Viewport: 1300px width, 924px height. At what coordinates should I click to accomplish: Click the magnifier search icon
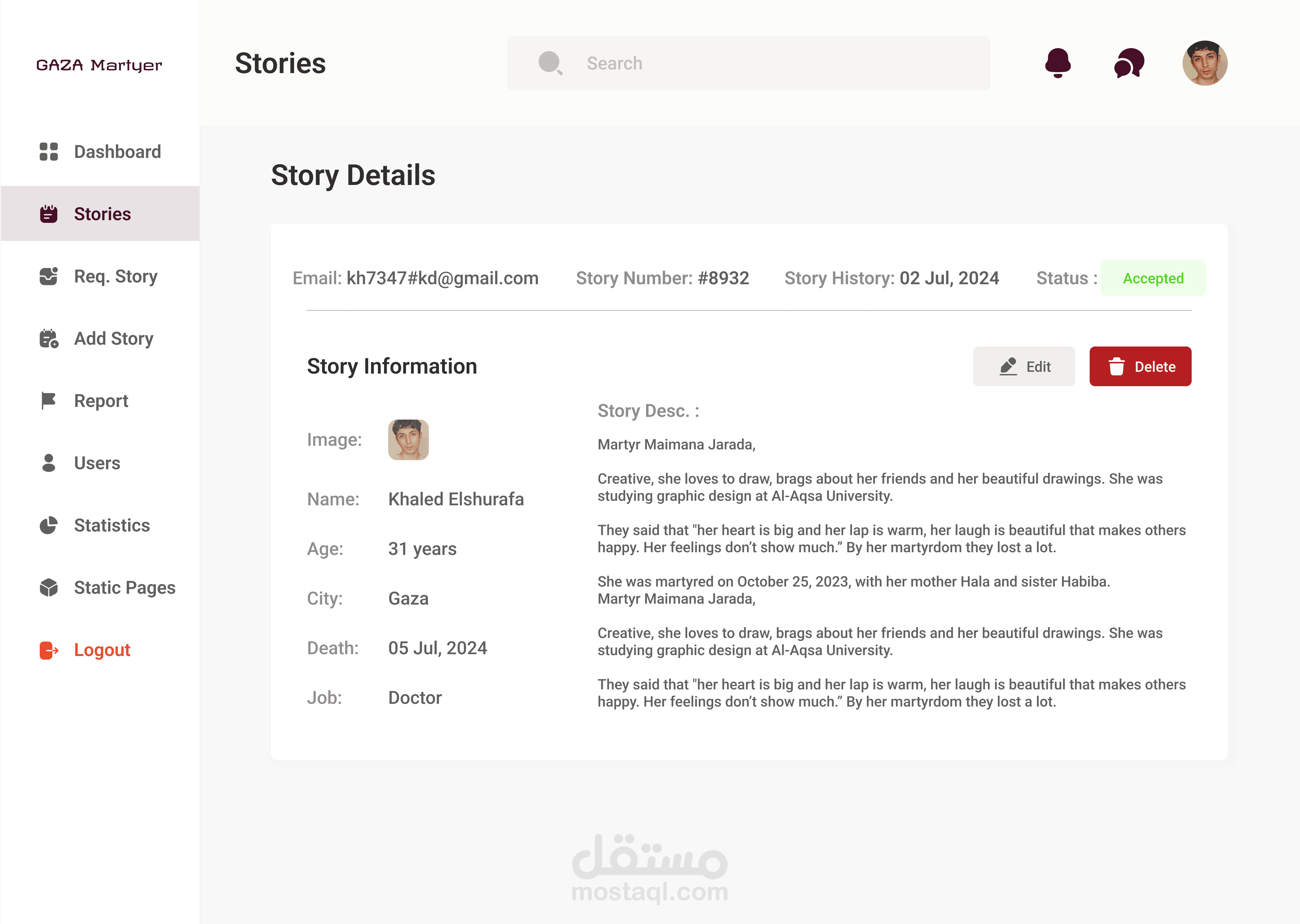point(550,63)
